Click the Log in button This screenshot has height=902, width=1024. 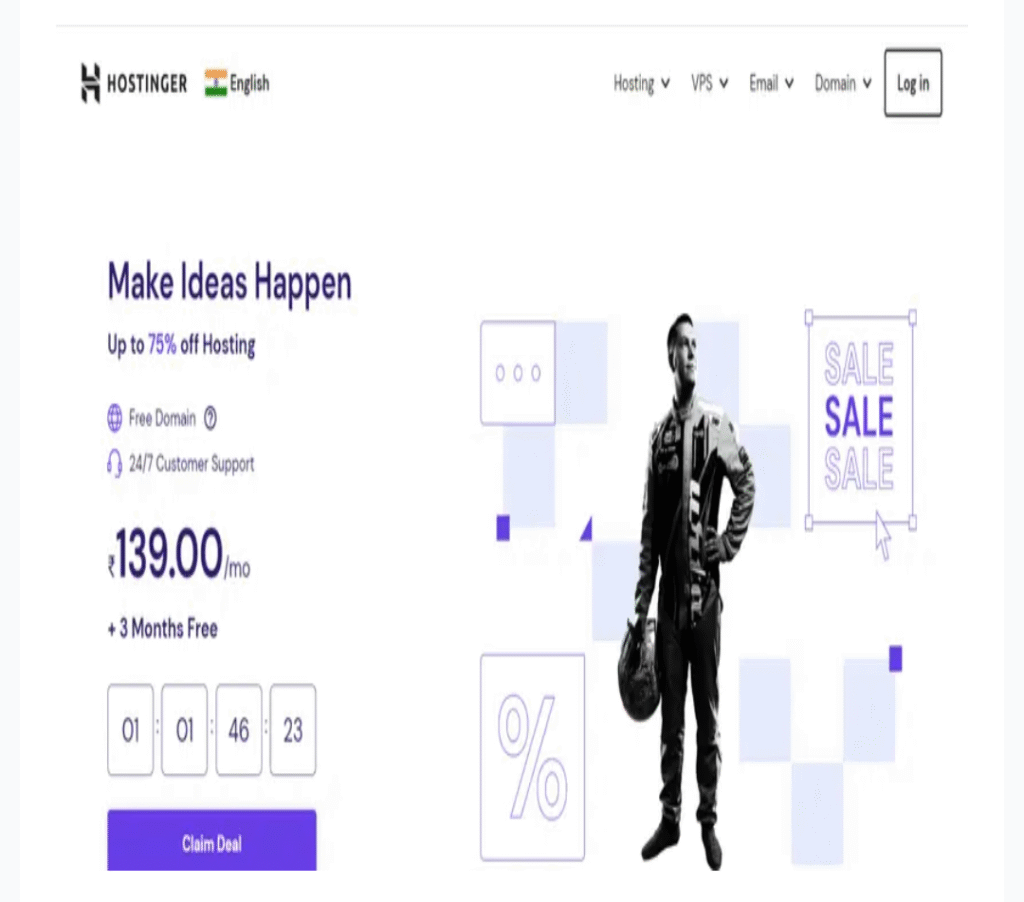click(x=913, y=83)
